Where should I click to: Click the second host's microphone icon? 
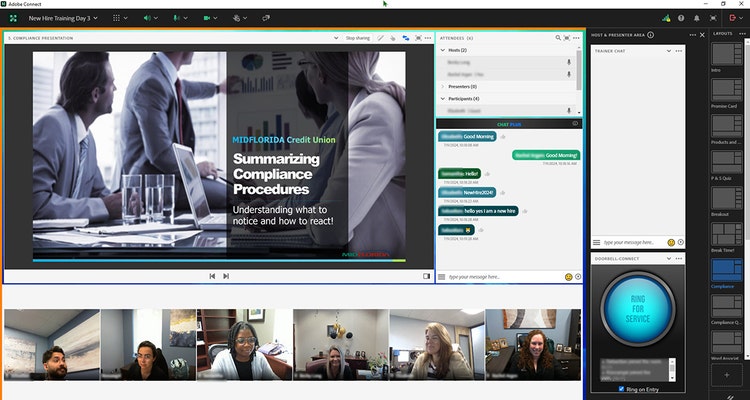569,74
